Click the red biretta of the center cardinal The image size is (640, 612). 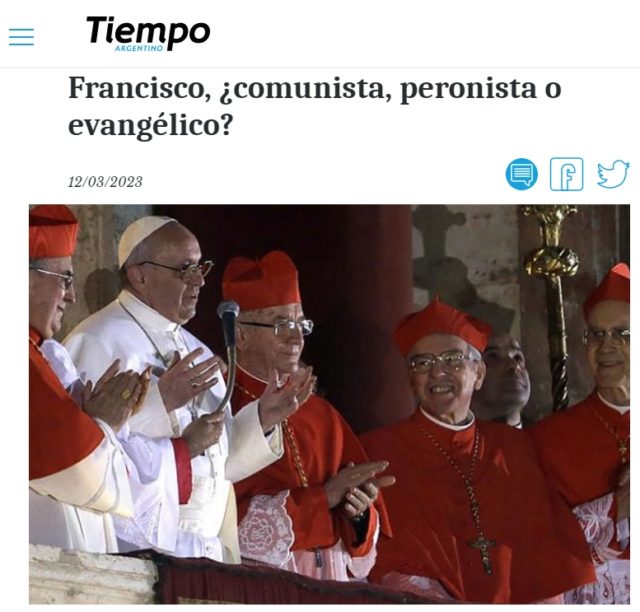[261, 280]
